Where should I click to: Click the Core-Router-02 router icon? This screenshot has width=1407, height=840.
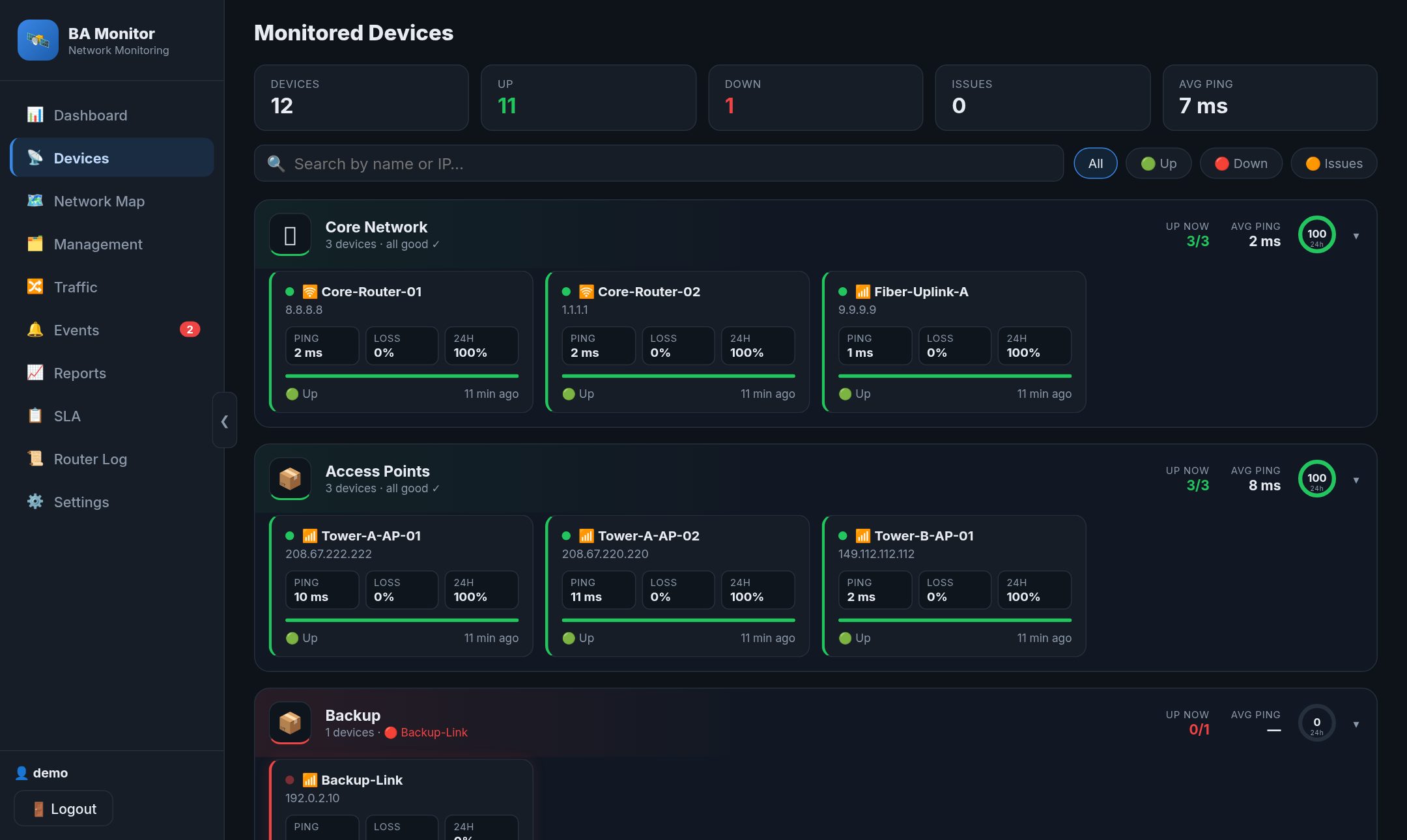point(586,292)
